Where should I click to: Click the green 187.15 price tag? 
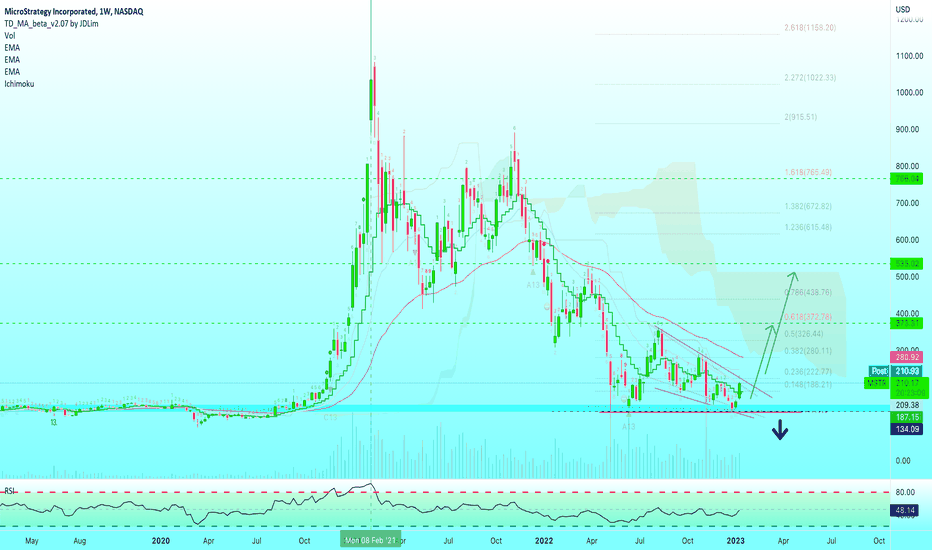(x=906, y=417)
